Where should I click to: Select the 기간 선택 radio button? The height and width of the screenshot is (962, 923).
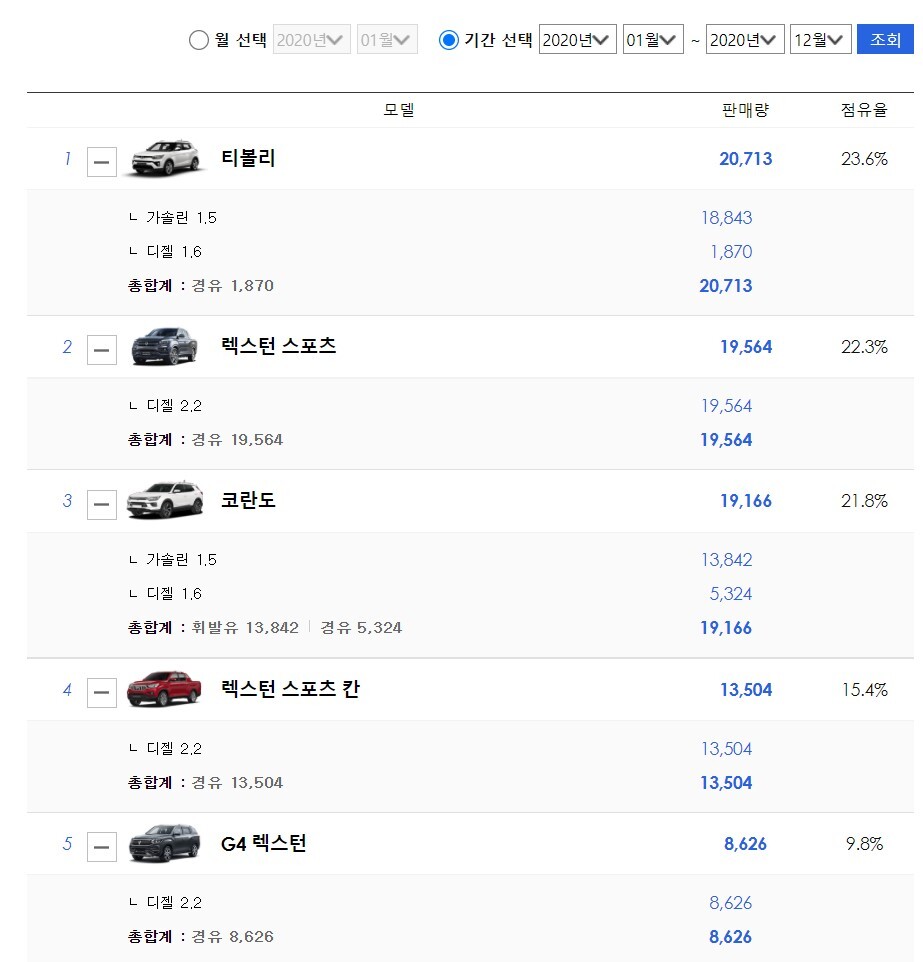449,40
